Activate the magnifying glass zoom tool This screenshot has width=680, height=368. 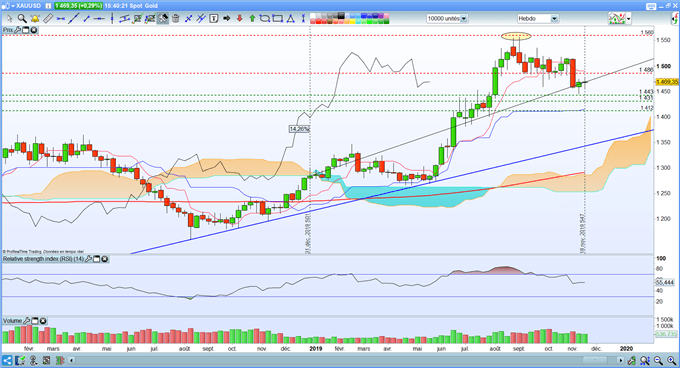pyautogui.click(x=22, y=19)
